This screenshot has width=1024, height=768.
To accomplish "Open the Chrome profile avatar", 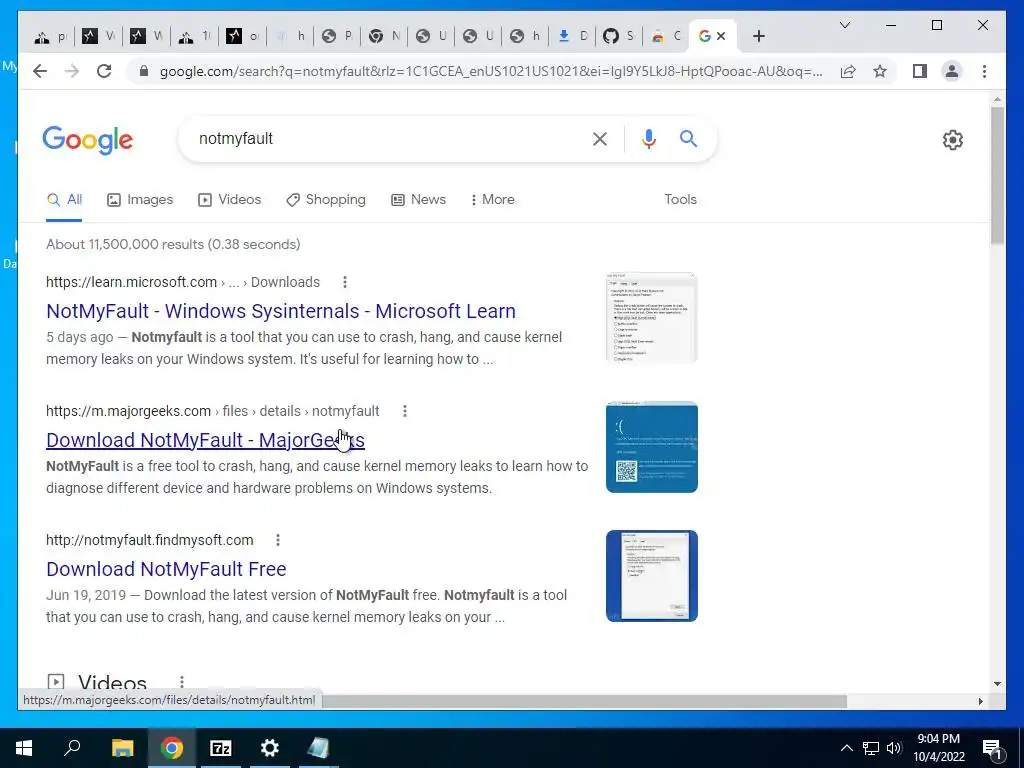I will click(952, 71).
